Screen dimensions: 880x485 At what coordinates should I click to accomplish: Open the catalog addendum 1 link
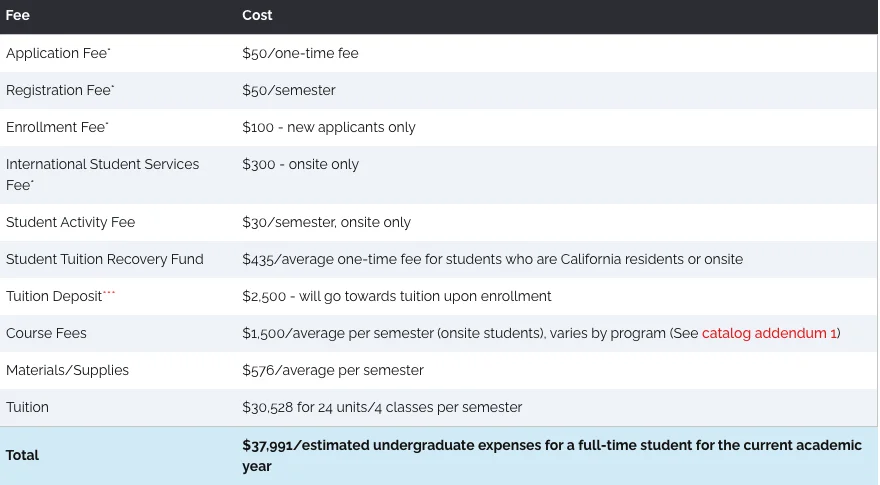click(x=770, y=333)
